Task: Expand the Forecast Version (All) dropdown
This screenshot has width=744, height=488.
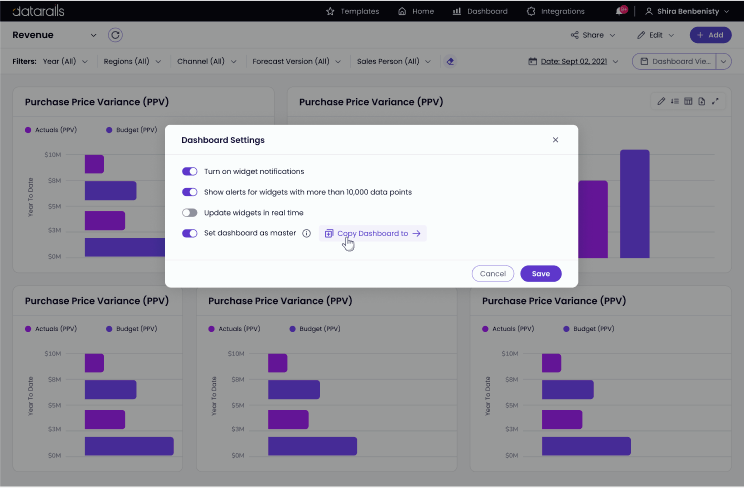Action: (x=295, y=61)
